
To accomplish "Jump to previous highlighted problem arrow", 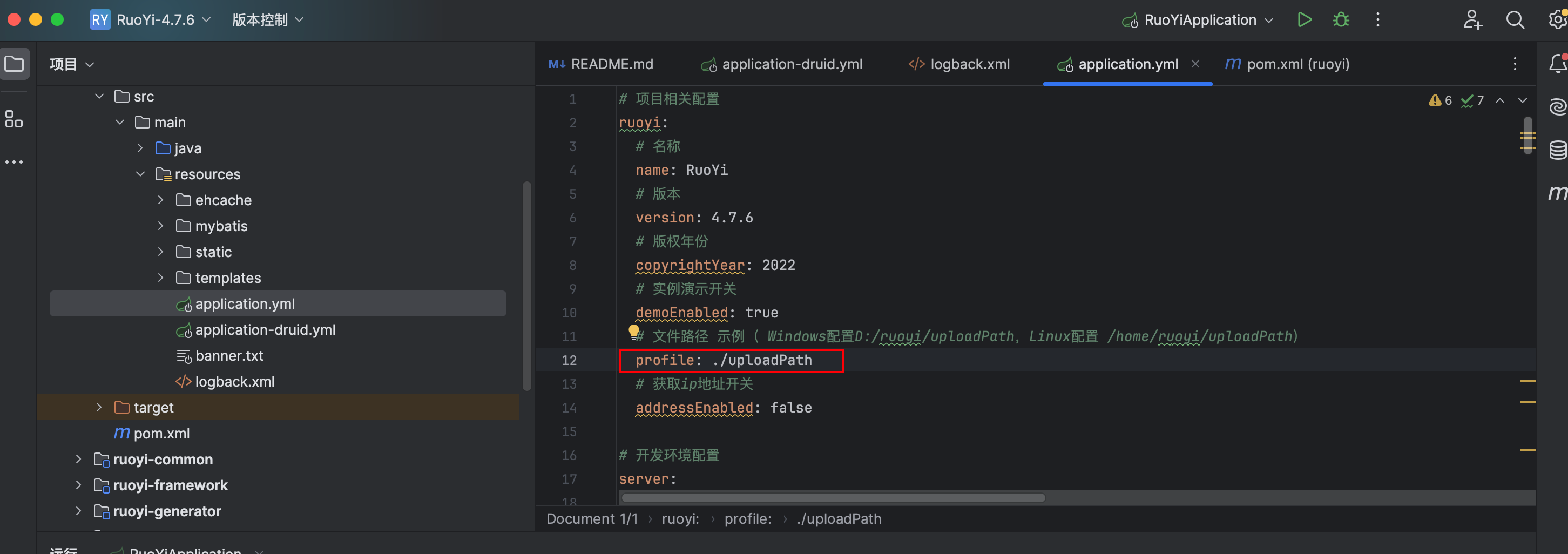I will coord(1501,100).
